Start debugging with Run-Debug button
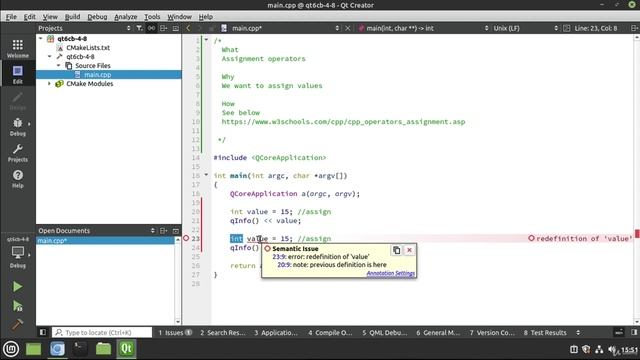 coord(18,305)
